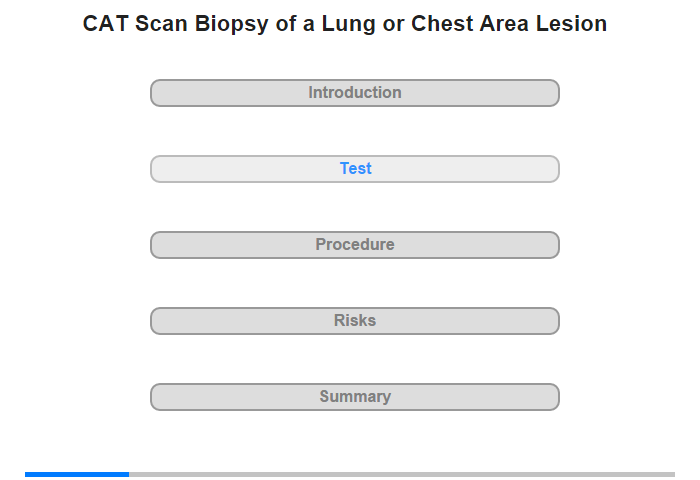This screenshot has height=480, width=700.
Task: Choose the Introduction menu entry
Action: click(354, 93)
